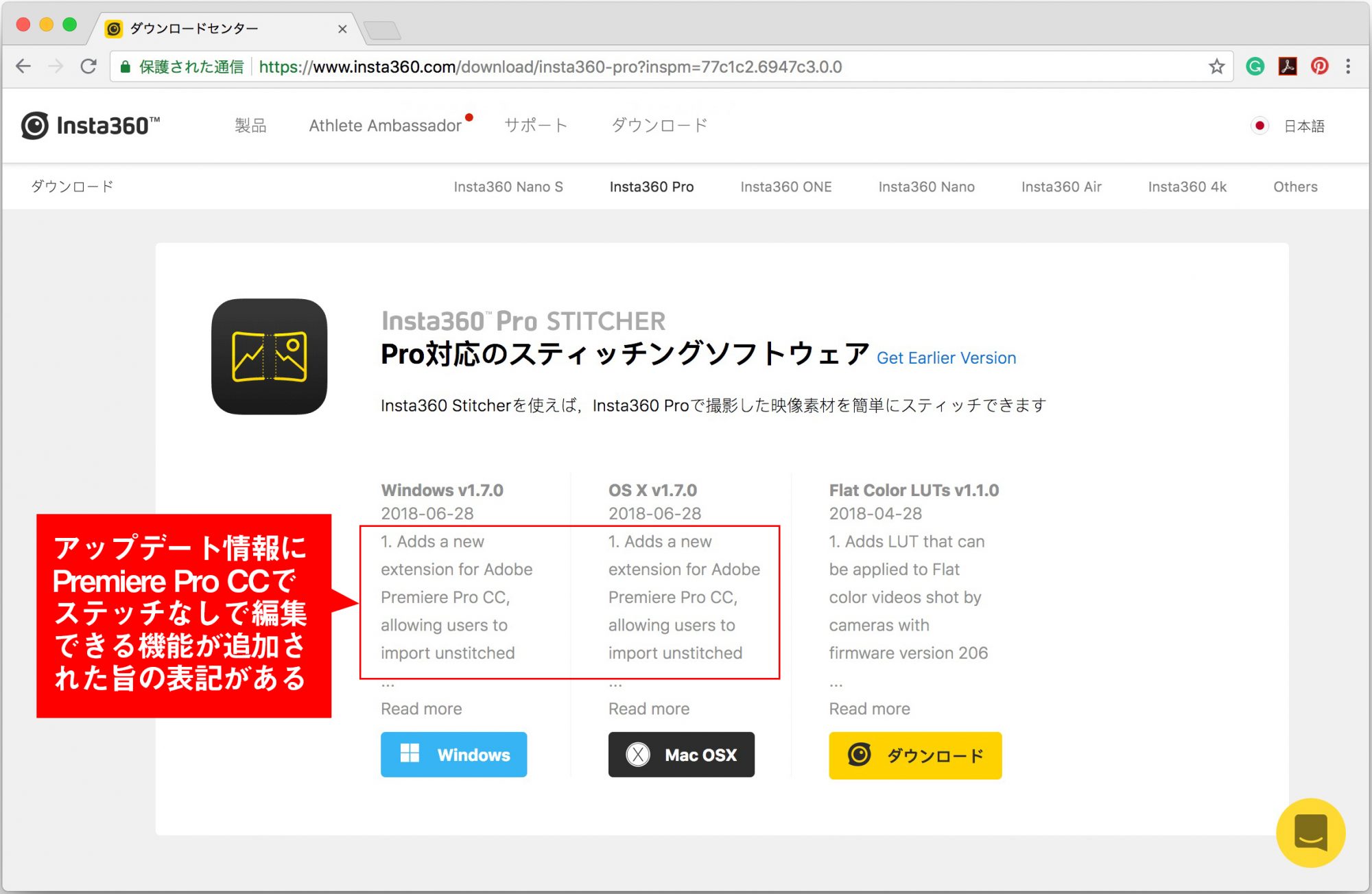
Task: Switch to the Insta360 Pro tab
Action: click(652, 187)
